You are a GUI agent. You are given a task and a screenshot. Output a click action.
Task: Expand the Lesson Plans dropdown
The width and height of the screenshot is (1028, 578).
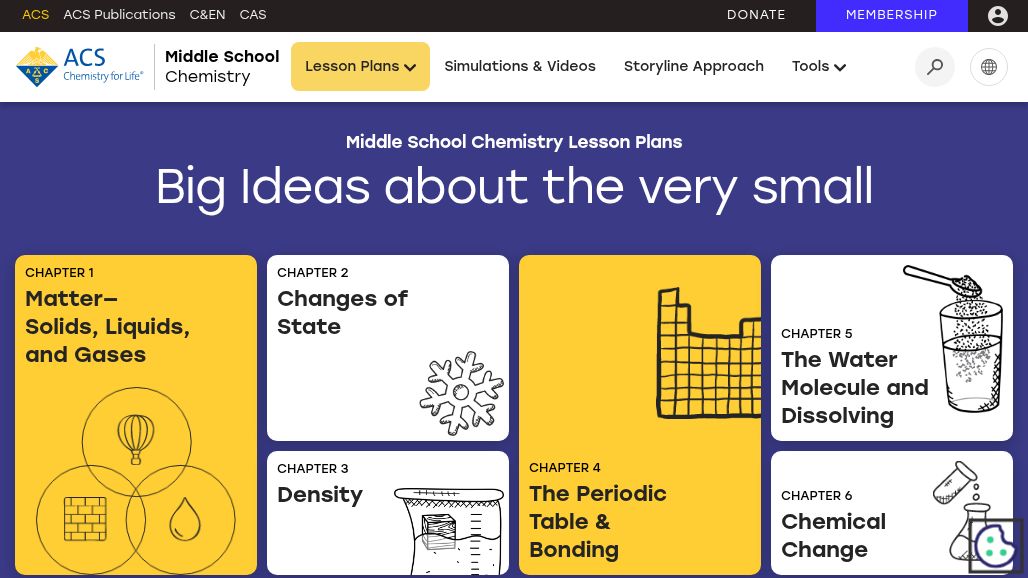pos(360,67)
